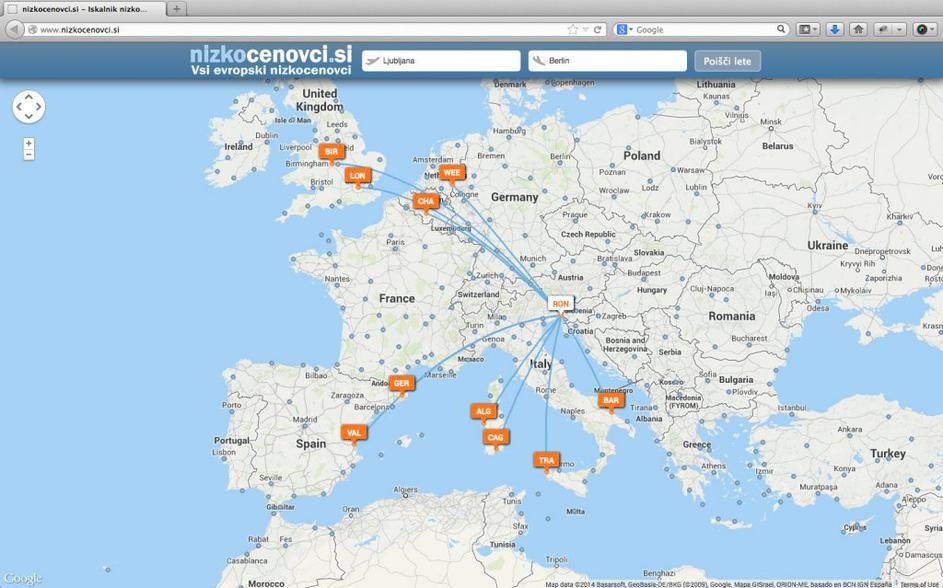Click the map zoom in plus button

pyautogui.click(x=29, y=143)
